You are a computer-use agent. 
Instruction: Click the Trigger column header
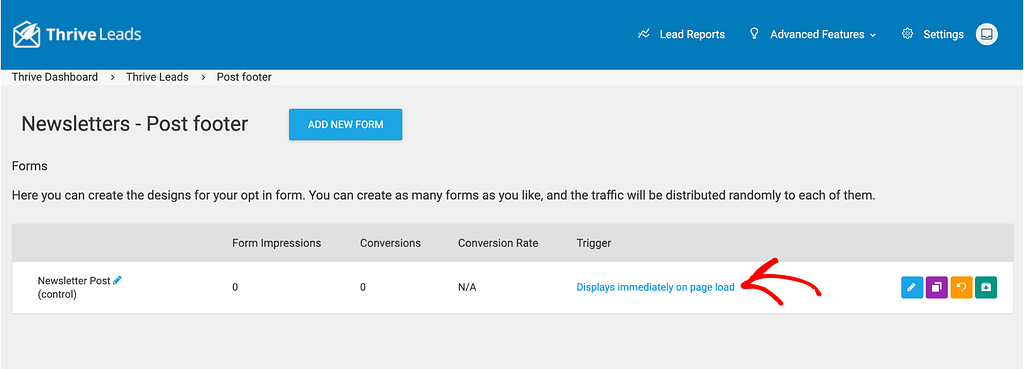point(594,243)
